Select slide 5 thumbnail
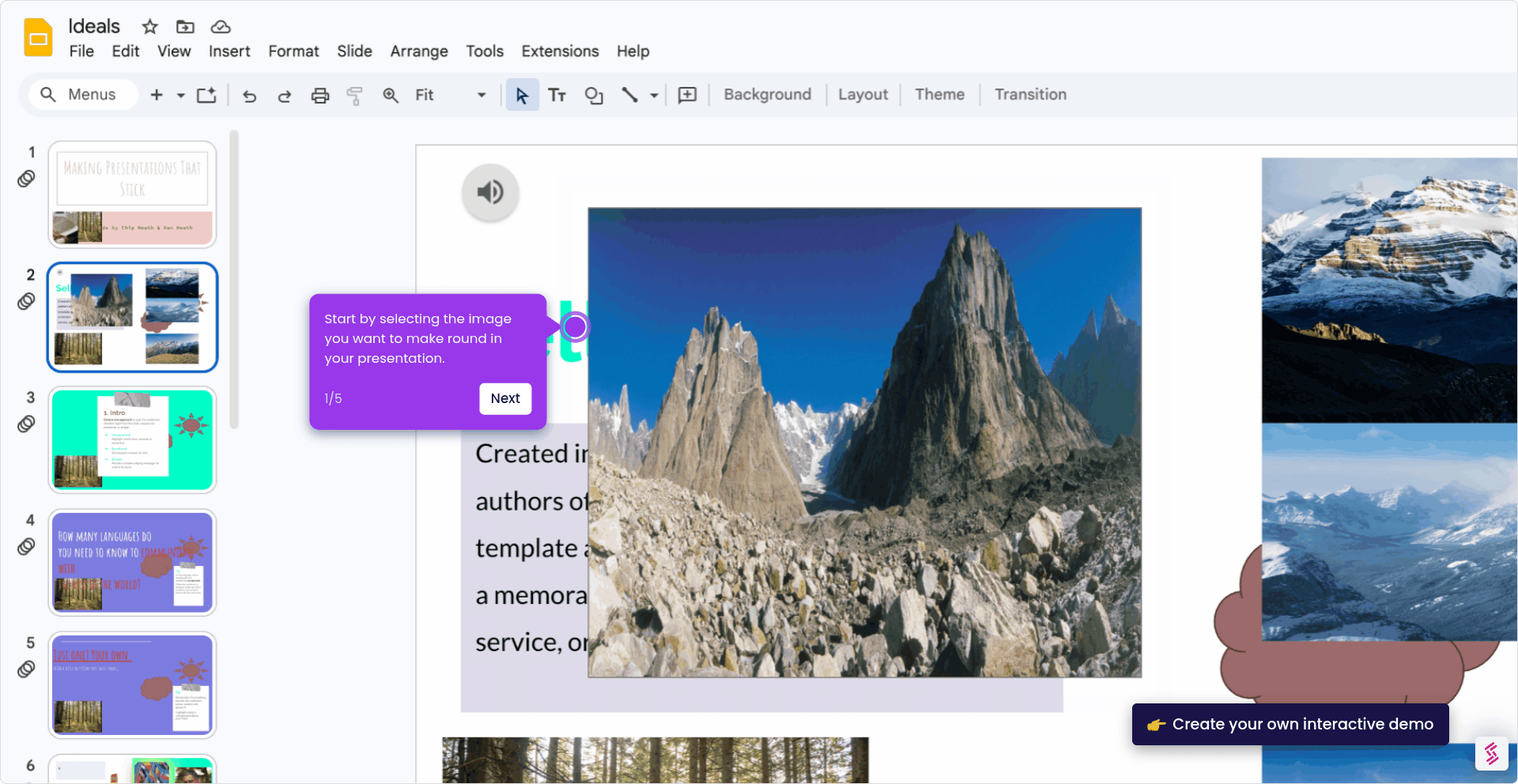1518x784 pixels. [x=132, y=684]
